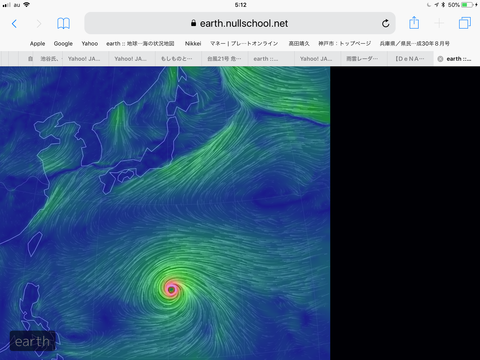Show all tabs overview icon
This screenshot has height=360, width=480.
pos(465,23)
